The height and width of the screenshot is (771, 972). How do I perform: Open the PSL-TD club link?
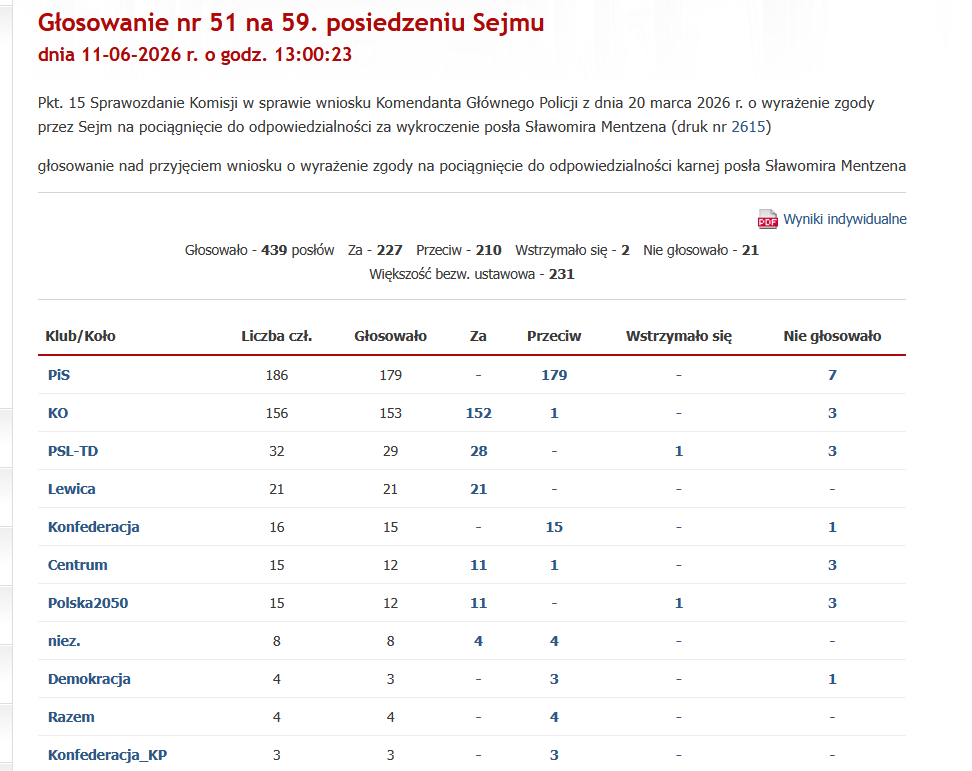(x=73, y=451)
